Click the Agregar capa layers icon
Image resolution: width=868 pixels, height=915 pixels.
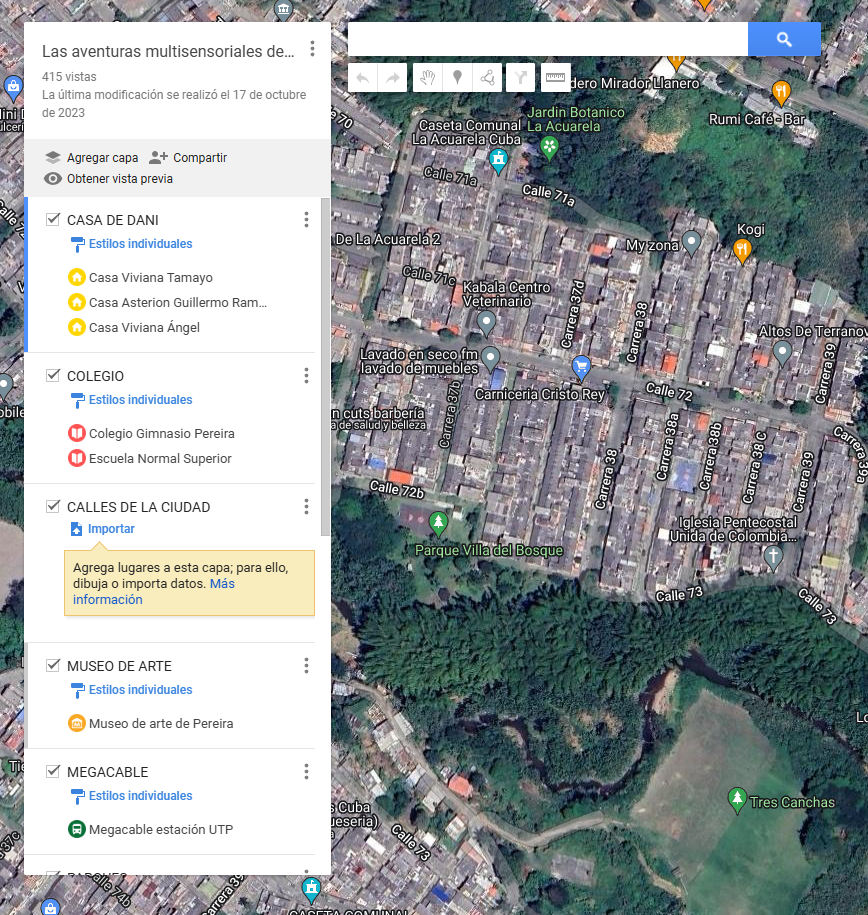pyautogui.click(x=53, y=157)
